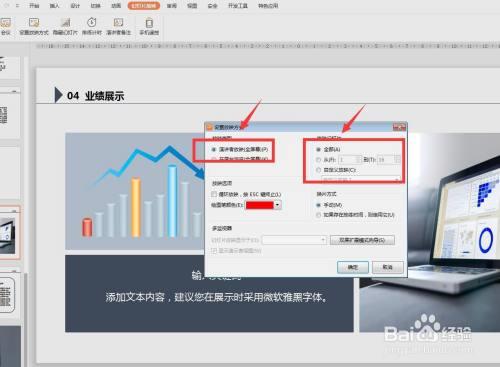The image size is (500, 367).
Task: Open the 演讲者备注 toolbar icon
Action: pyautogui.click(x=119, y=26)
